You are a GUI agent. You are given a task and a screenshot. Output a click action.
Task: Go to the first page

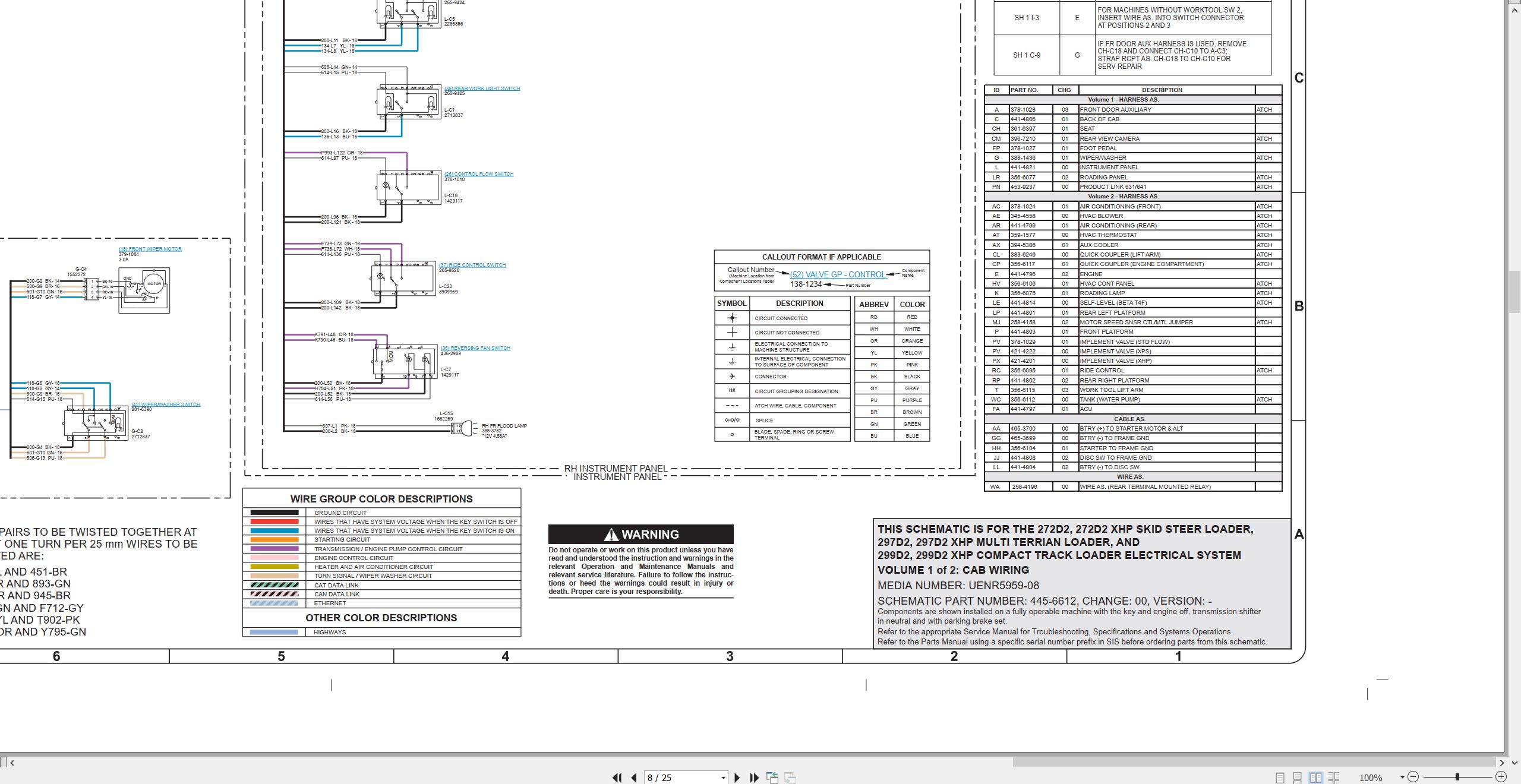[617, 777]
